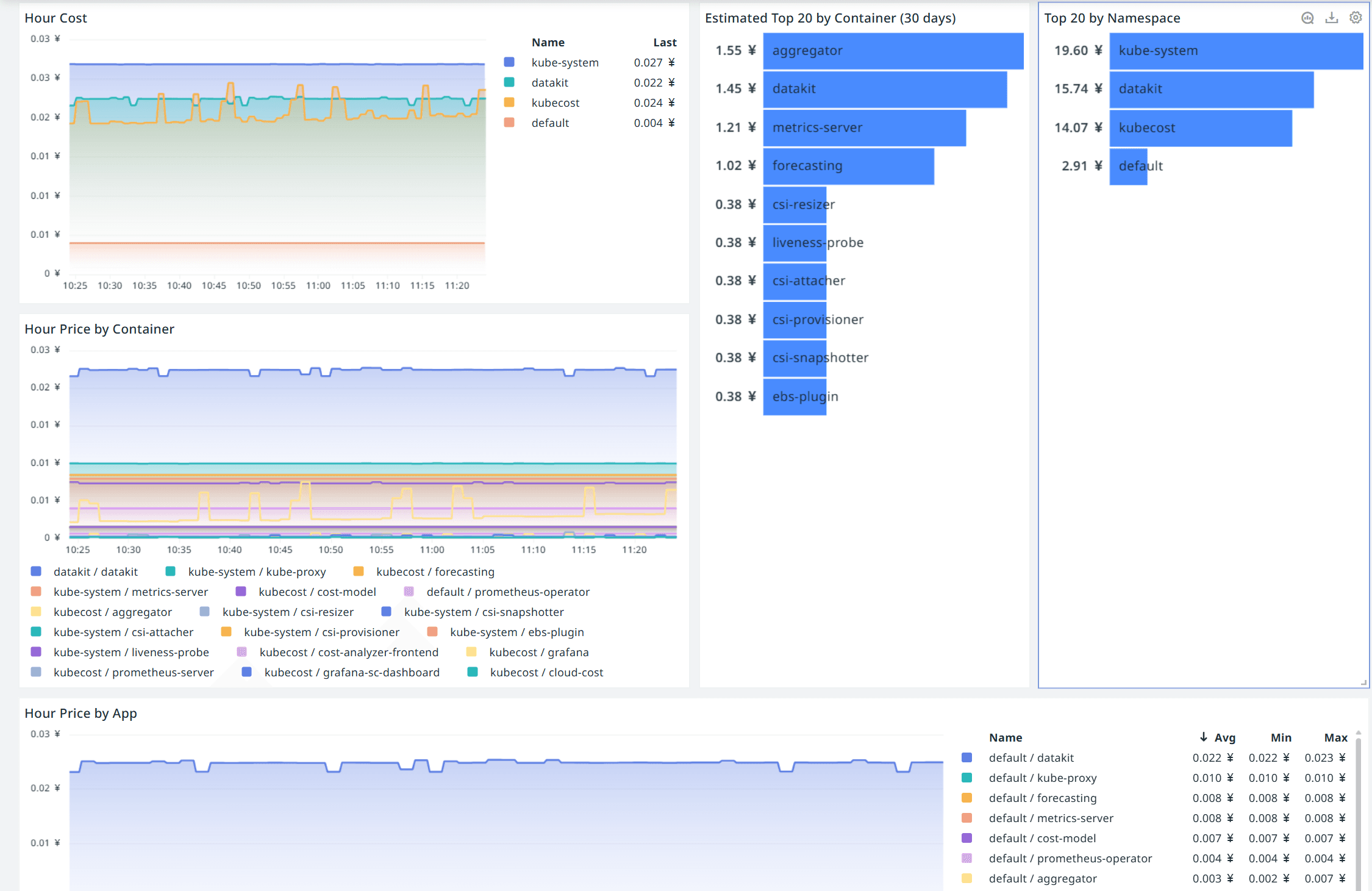Click the download icon on Namespace panel
Screen dimensions: 1372x891
coord(1332,18)
